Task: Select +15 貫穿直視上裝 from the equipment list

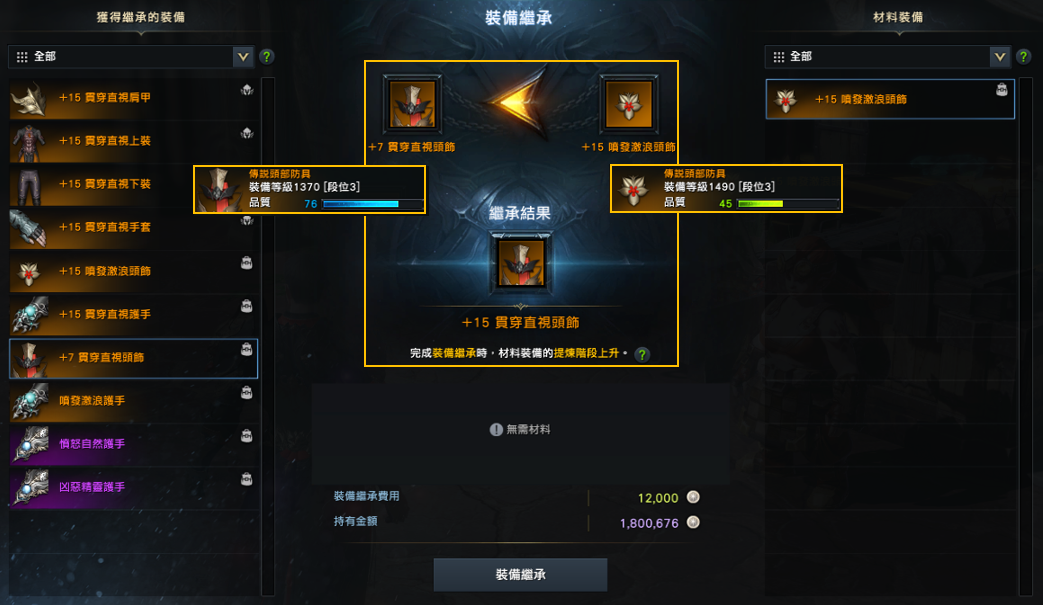Action: (x=133, y=141)
